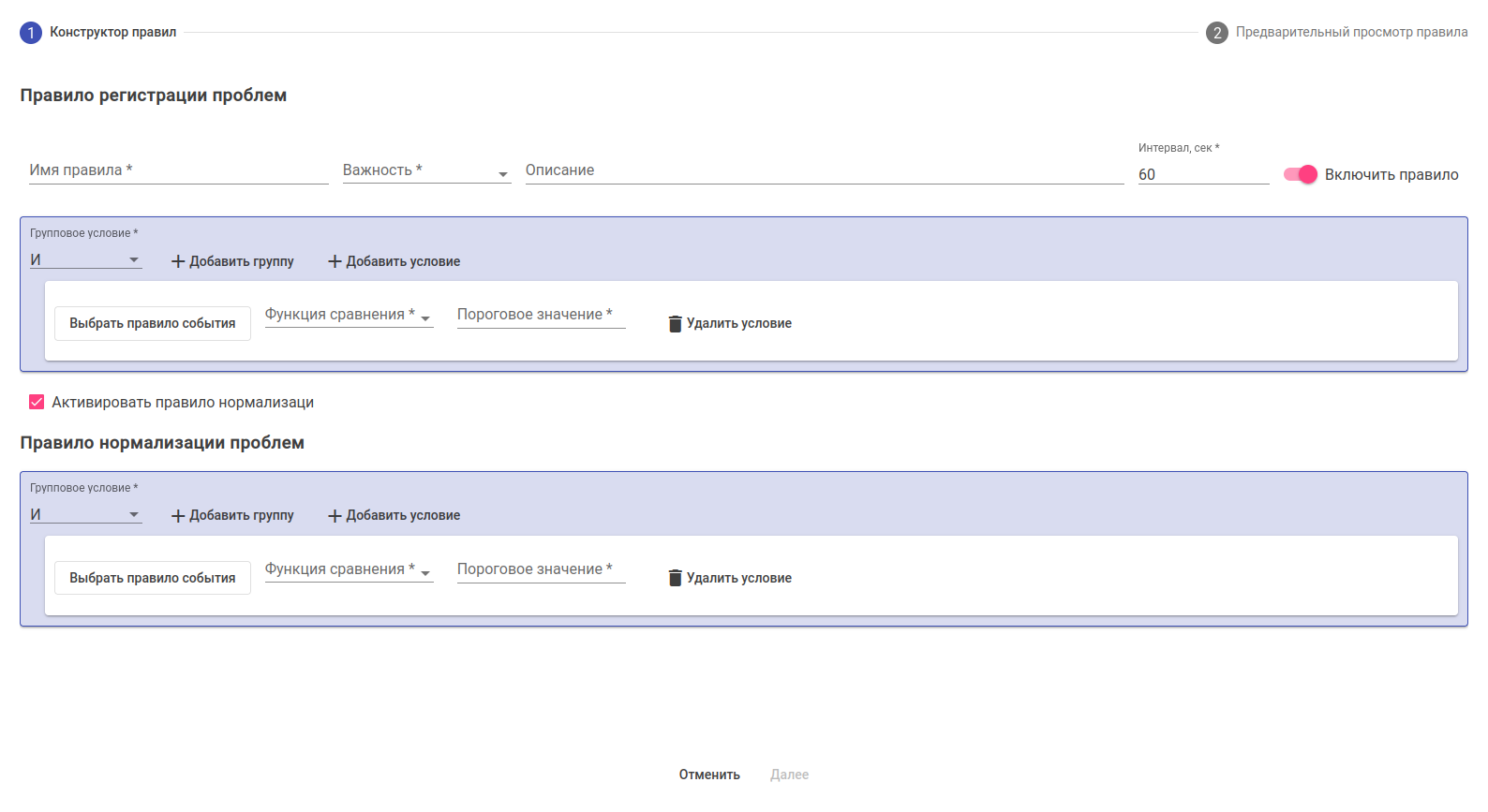Click plus icon for 'Добавить условие' in registration rule
Screen dimensions: 1488x812
pos(335,261)
